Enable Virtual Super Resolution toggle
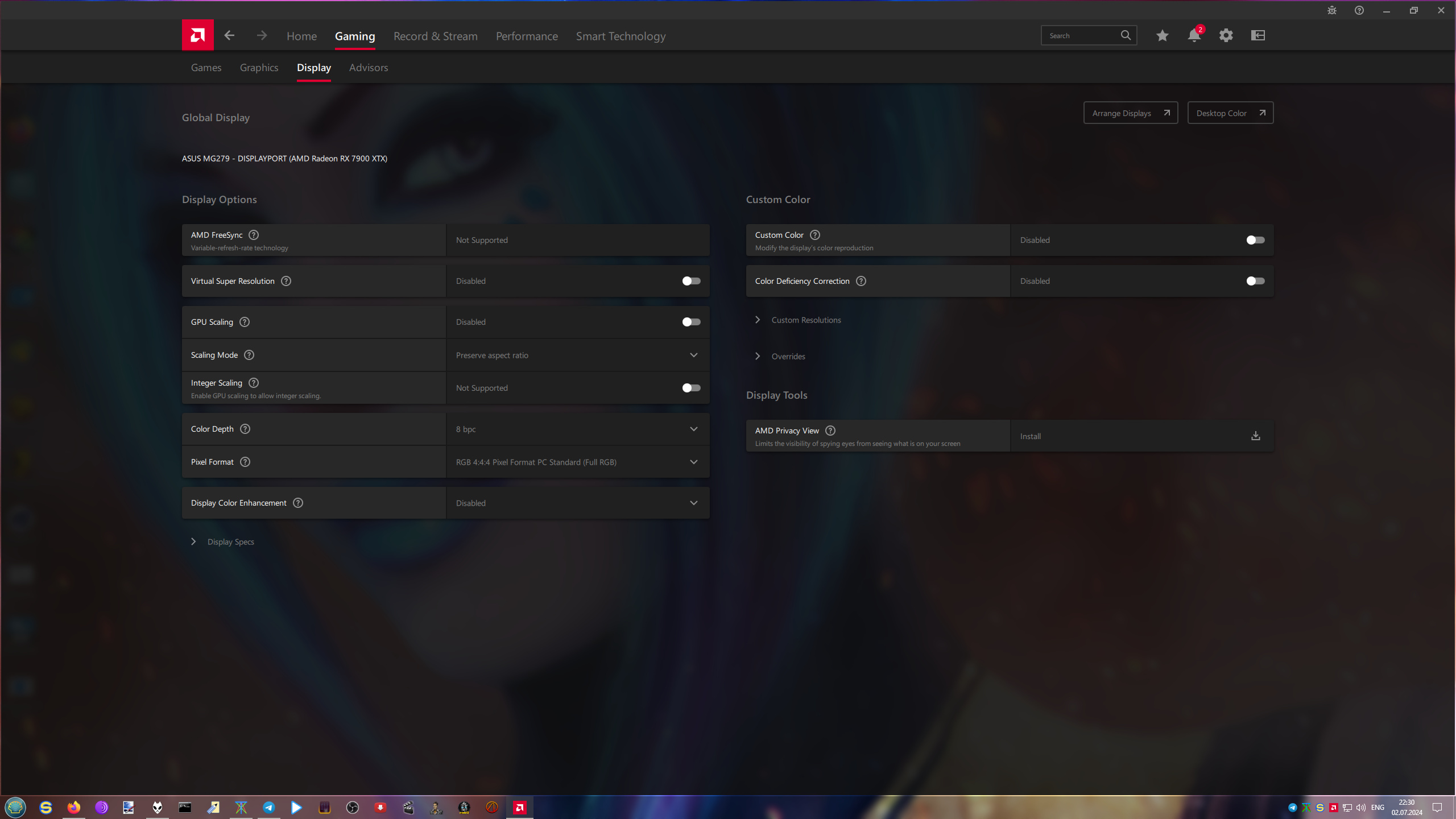Viewport: 1456px width, 819px height. click(x=691, y=281)
